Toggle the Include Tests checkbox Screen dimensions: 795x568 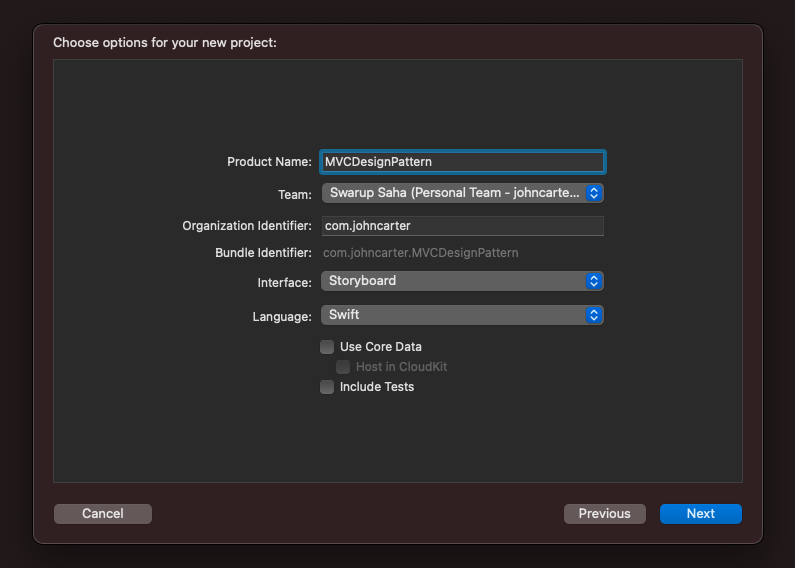[x=327, y=387]
